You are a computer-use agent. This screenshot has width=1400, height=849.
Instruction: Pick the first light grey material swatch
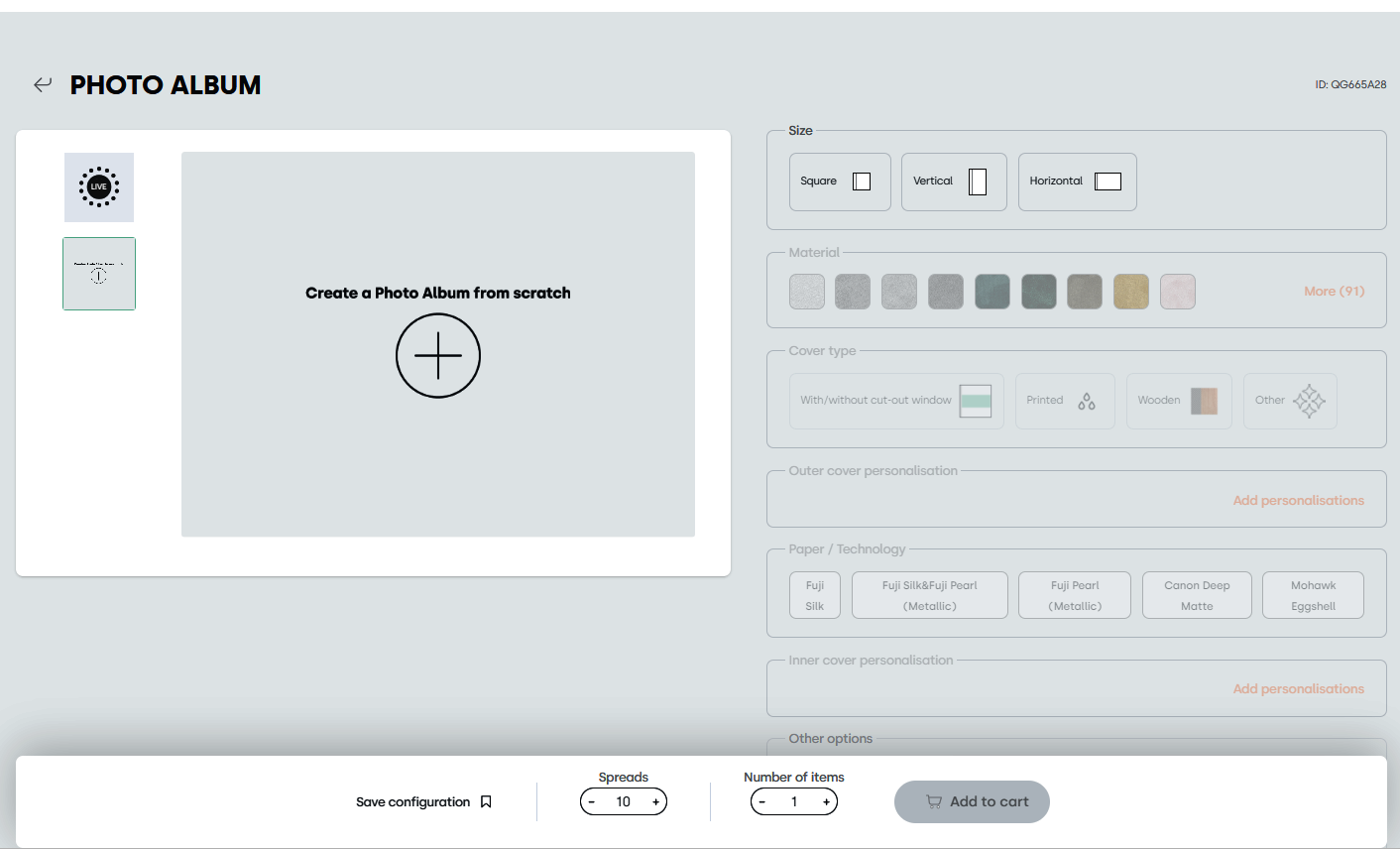pos(807,292)
